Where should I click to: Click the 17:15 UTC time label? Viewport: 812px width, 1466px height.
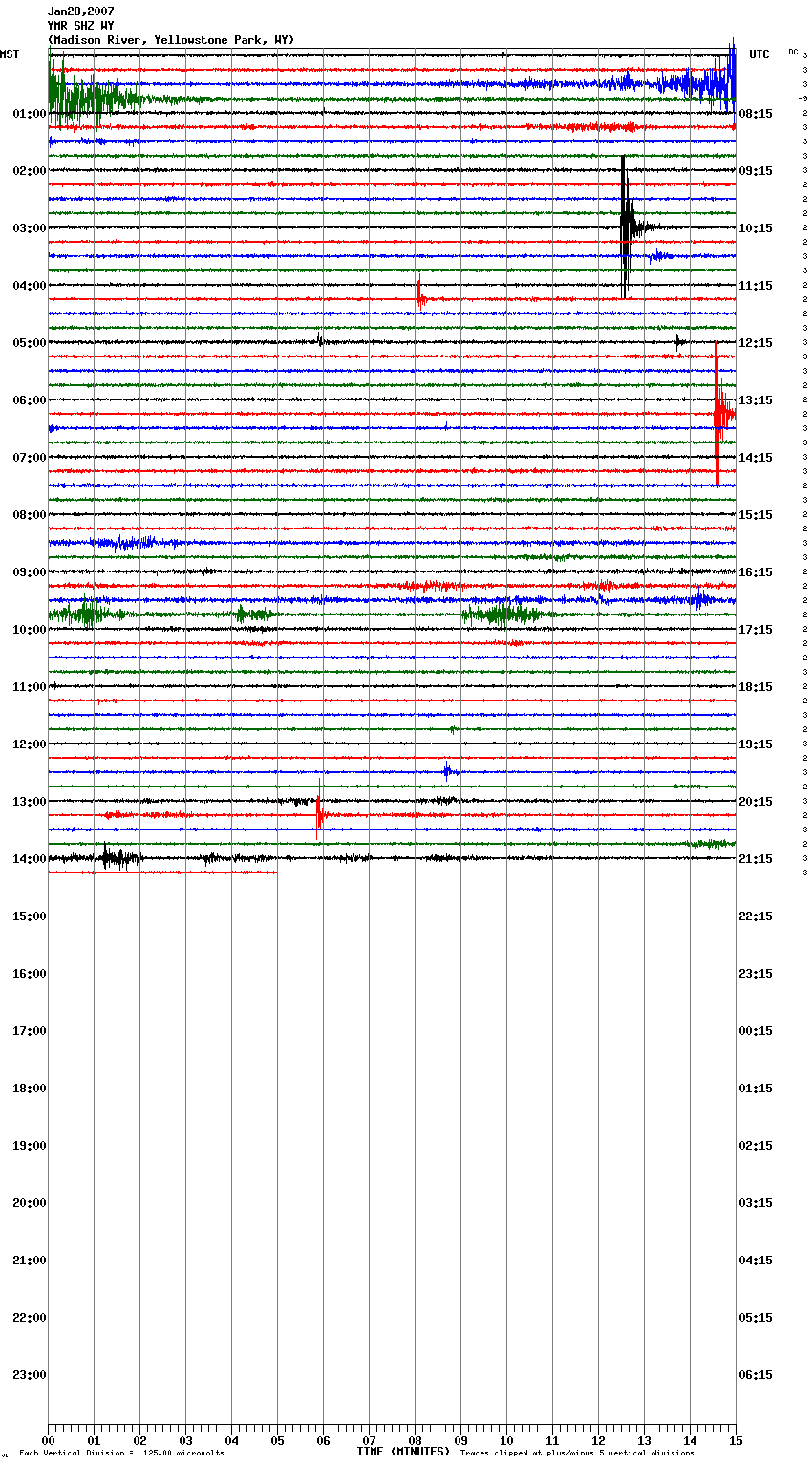[756, 630]
